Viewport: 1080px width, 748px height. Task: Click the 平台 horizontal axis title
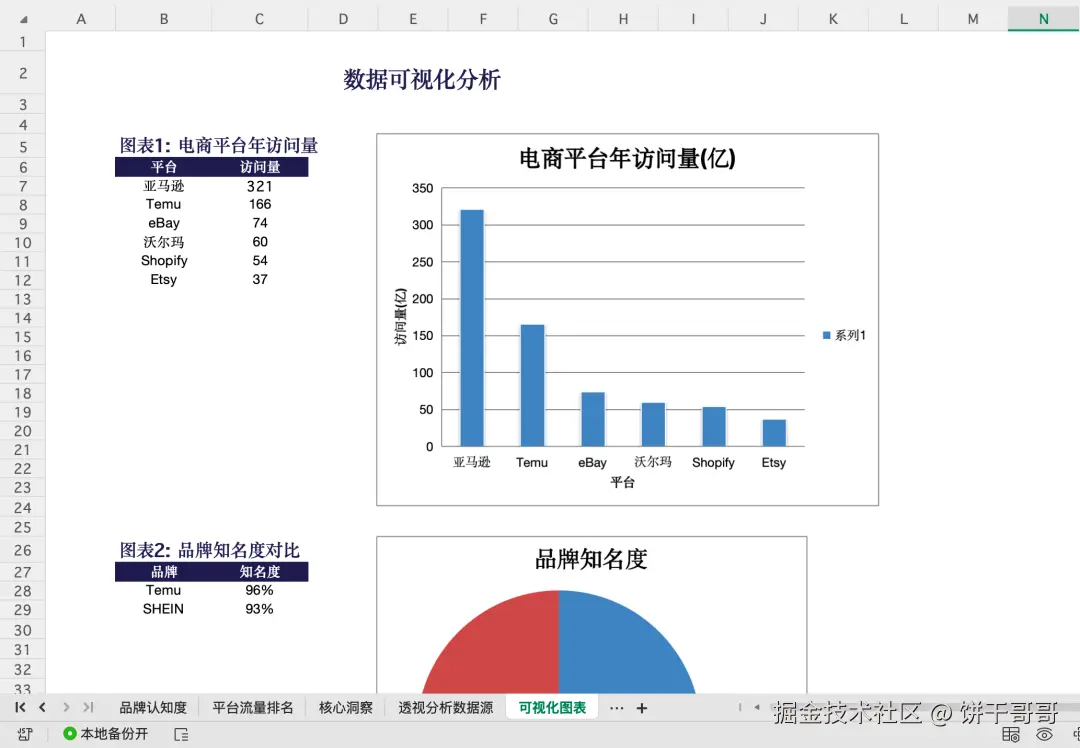coord(623,482)
